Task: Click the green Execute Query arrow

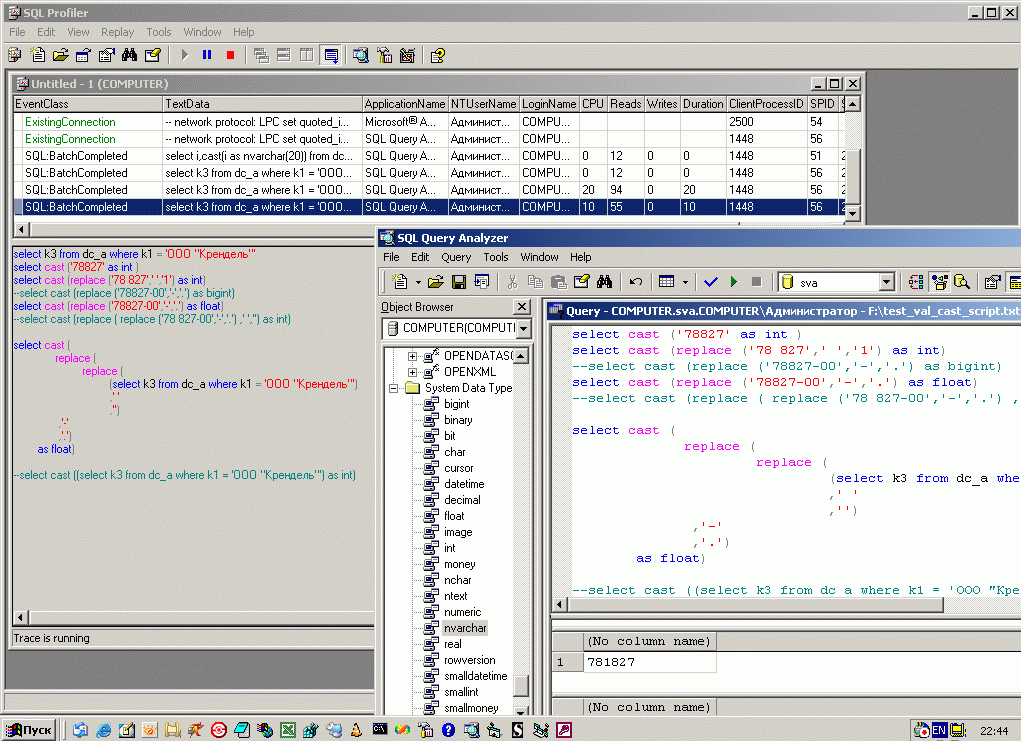Action: (x=734, y=282)
